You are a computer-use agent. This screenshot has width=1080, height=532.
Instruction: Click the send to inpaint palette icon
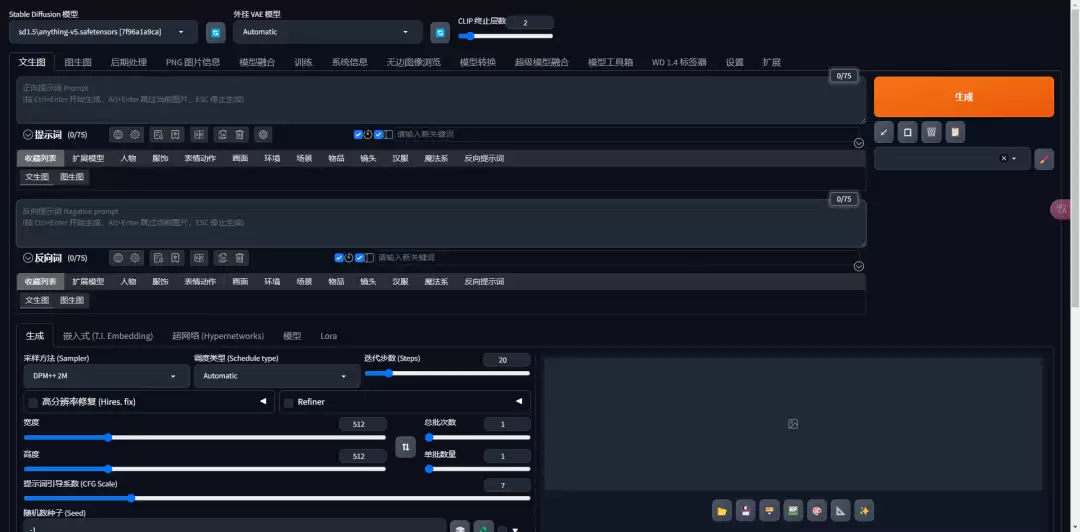(817, 511)
